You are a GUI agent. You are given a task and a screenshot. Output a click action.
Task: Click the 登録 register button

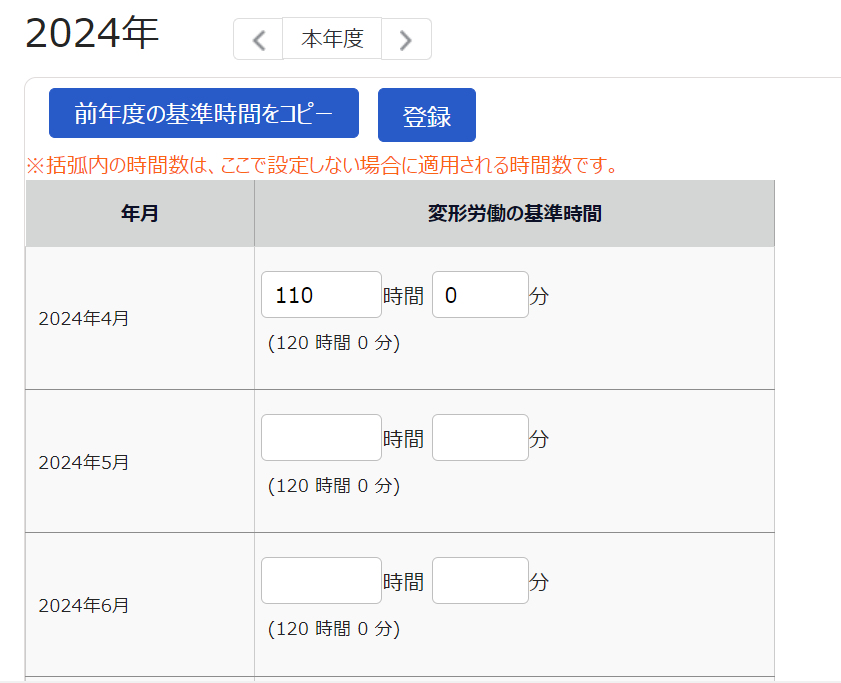click(x=427, y=115)
